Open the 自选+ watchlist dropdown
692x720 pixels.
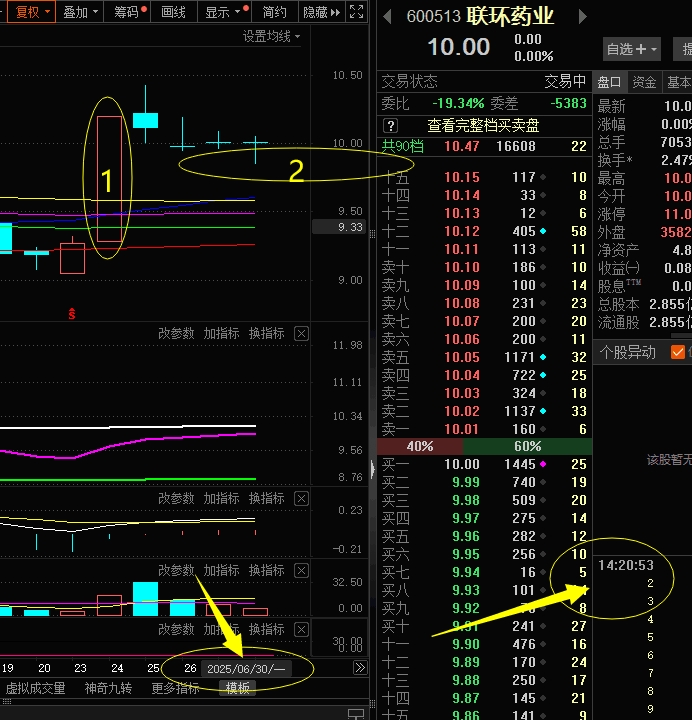[631, 49]
